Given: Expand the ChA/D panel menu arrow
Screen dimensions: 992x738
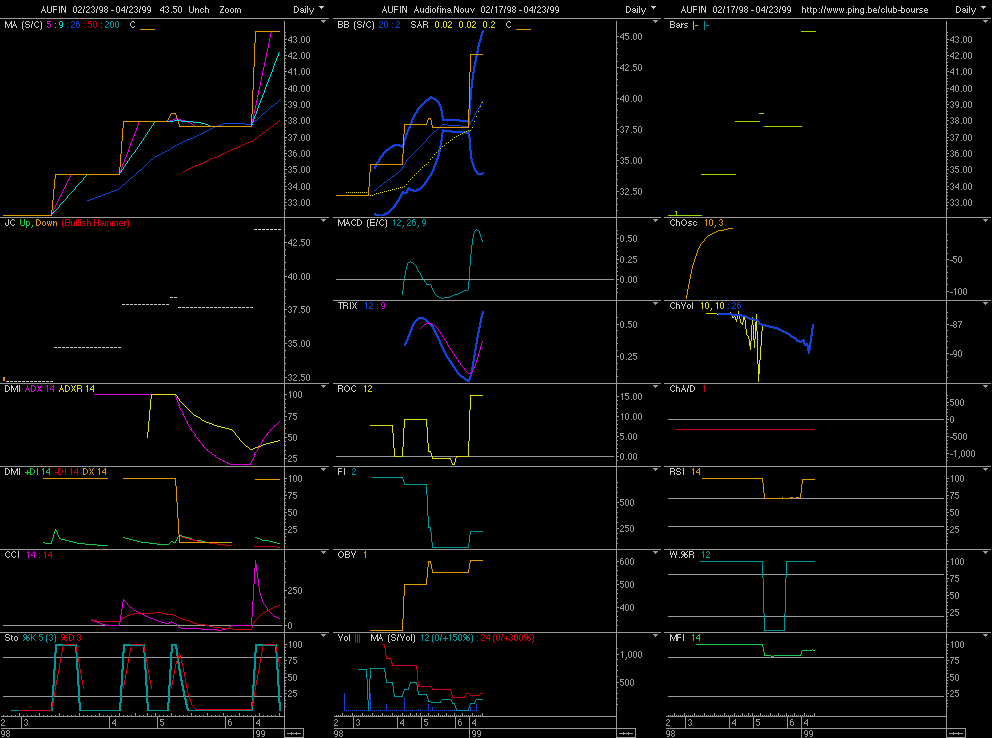Looking at the screenshot, I should pos(986,386).
